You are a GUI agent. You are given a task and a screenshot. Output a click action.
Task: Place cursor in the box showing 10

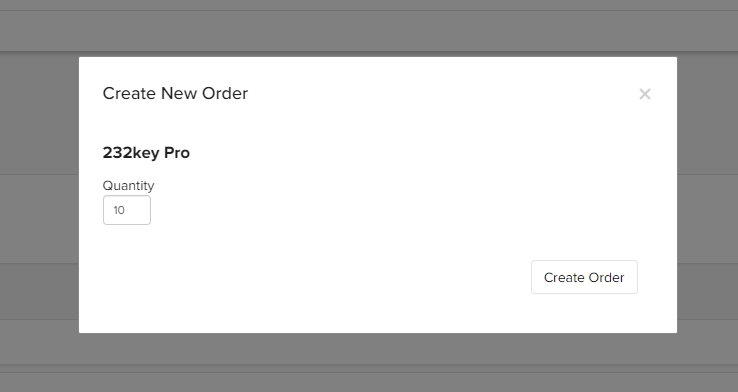(127, 210)
